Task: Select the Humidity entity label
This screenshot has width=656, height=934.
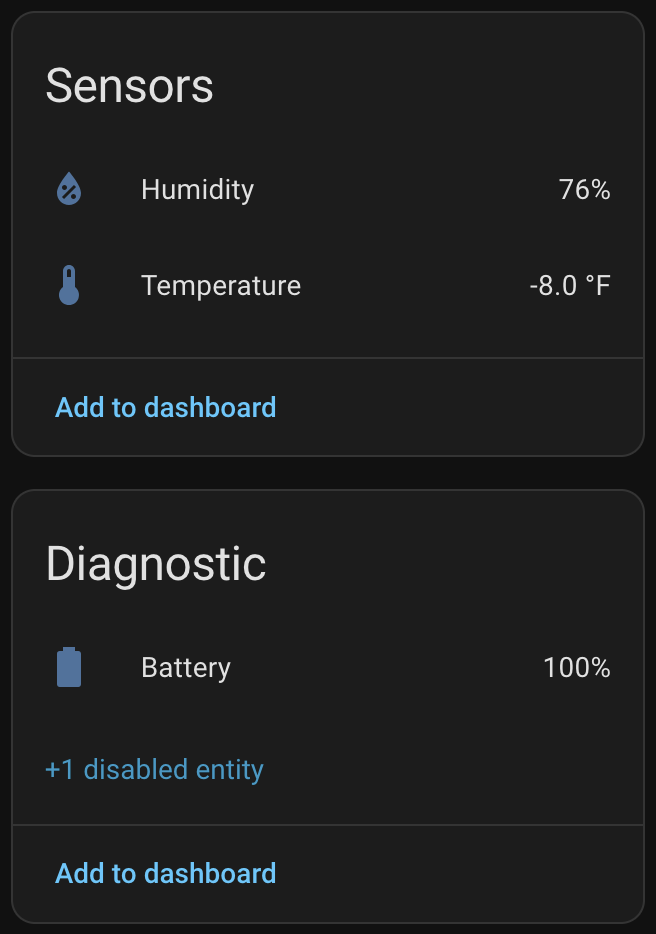Action: tap(197, 189)
